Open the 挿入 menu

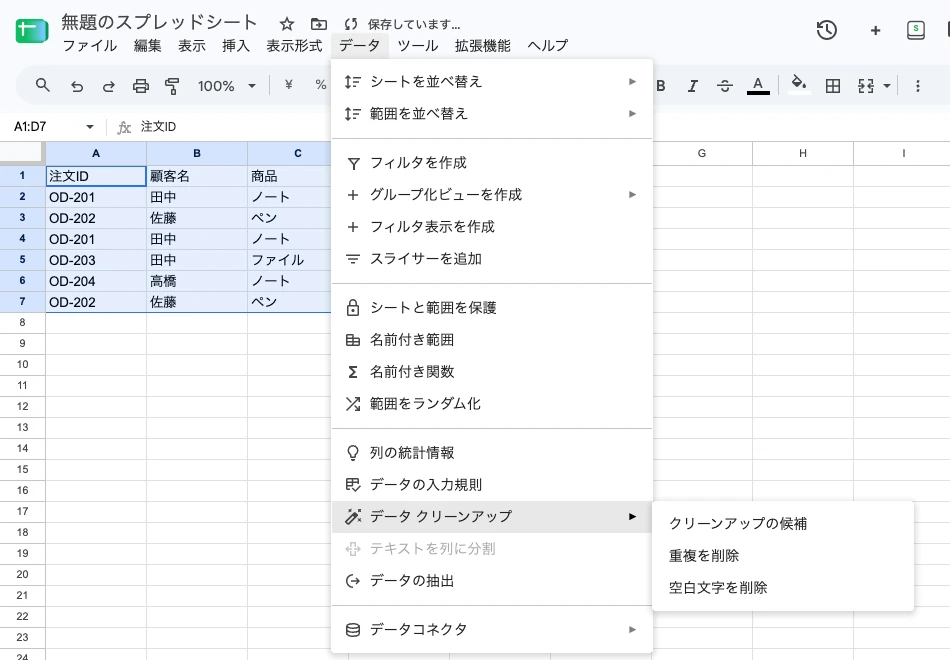coord(236,45)
